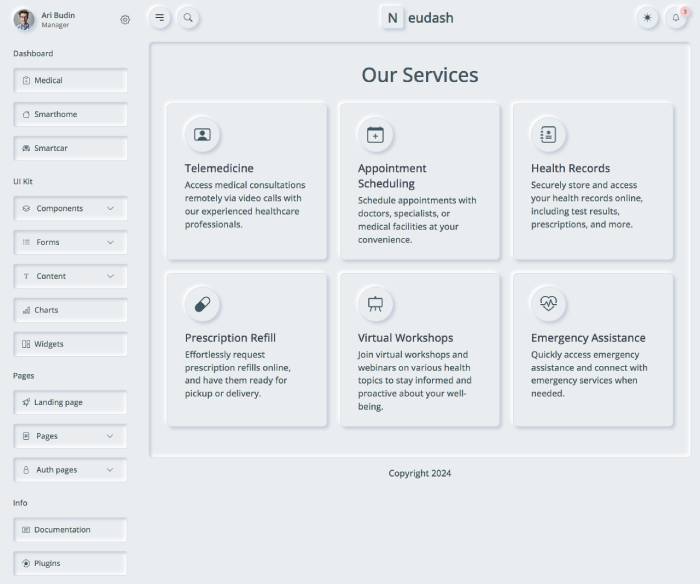
Task: Click the Emergency Assistance heartbeat icon
Action: coord(548,304)
